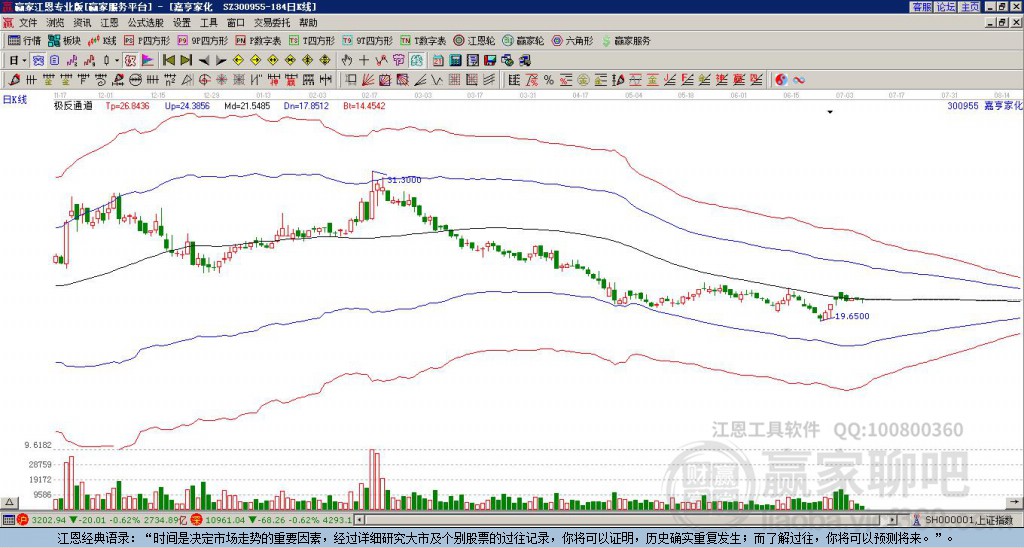Viewport: 1024px width, 548px height.
Task: Click the 31.3000 high price label
Action: tap(404, 180)
